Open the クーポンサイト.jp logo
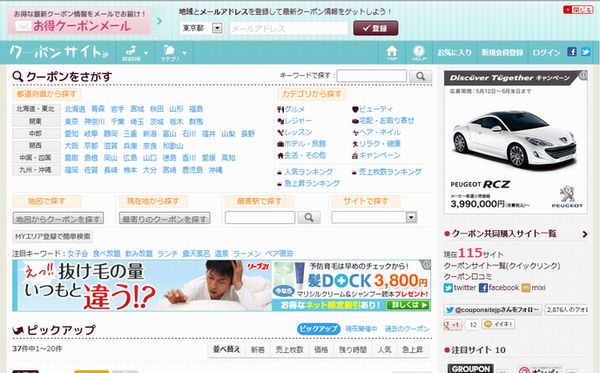The height and width of the screenshot is (373, 600). [x=59, y=52]
